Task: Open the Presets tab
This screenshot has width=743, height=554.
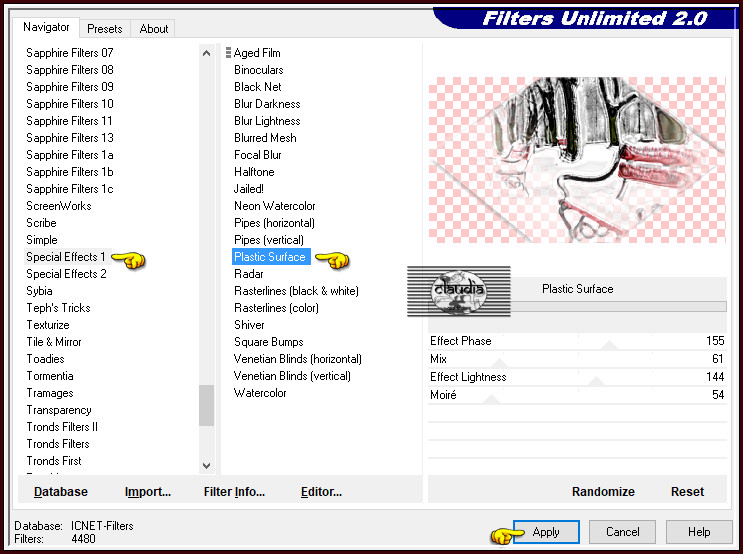Action: point(105,29)
